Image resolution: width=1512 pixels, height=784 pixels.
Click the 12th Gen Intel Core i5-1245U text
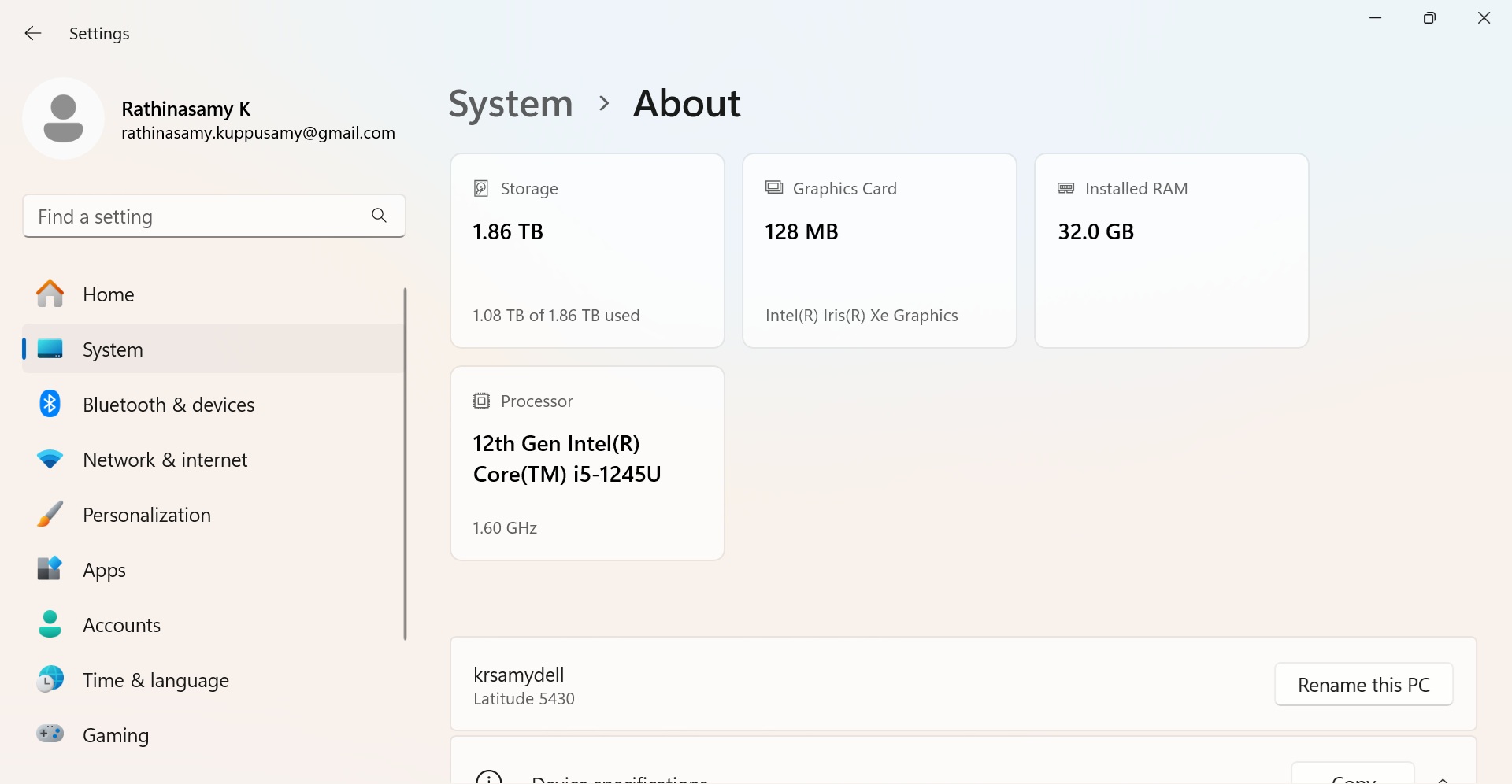point(567,459)
